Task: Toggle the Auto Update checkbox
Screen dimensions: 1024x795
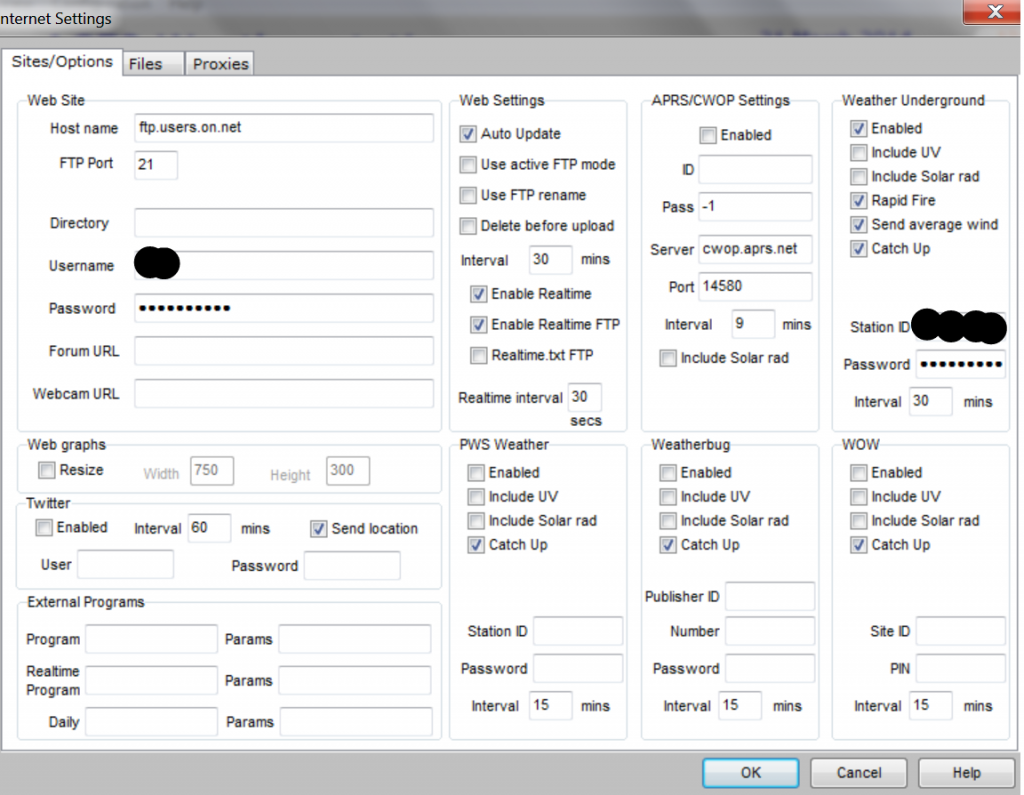Action: point(468,134)
